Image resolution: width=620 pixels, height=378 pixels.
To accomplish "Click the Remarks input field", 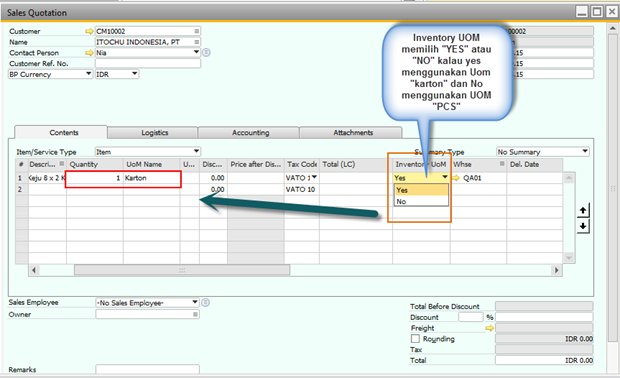I will tap(147, 369).
